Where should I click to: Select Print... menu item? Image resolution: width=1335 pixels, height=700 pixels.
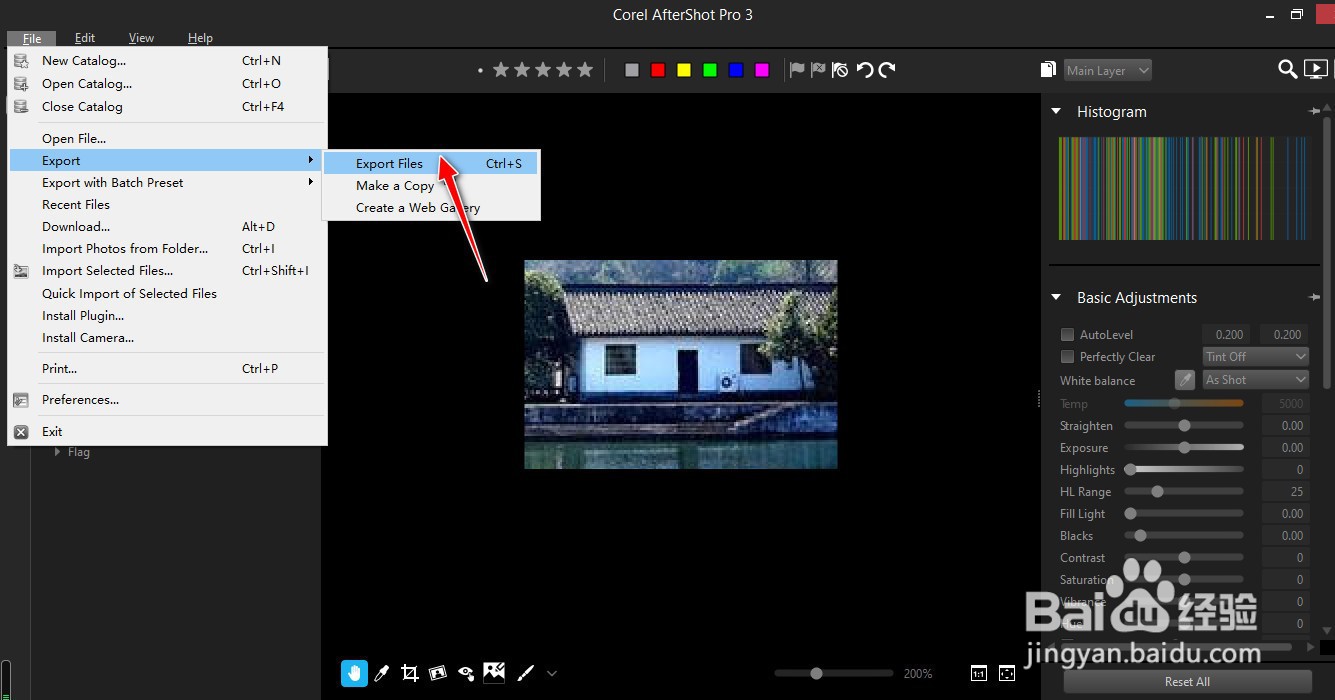click(168, 369)
